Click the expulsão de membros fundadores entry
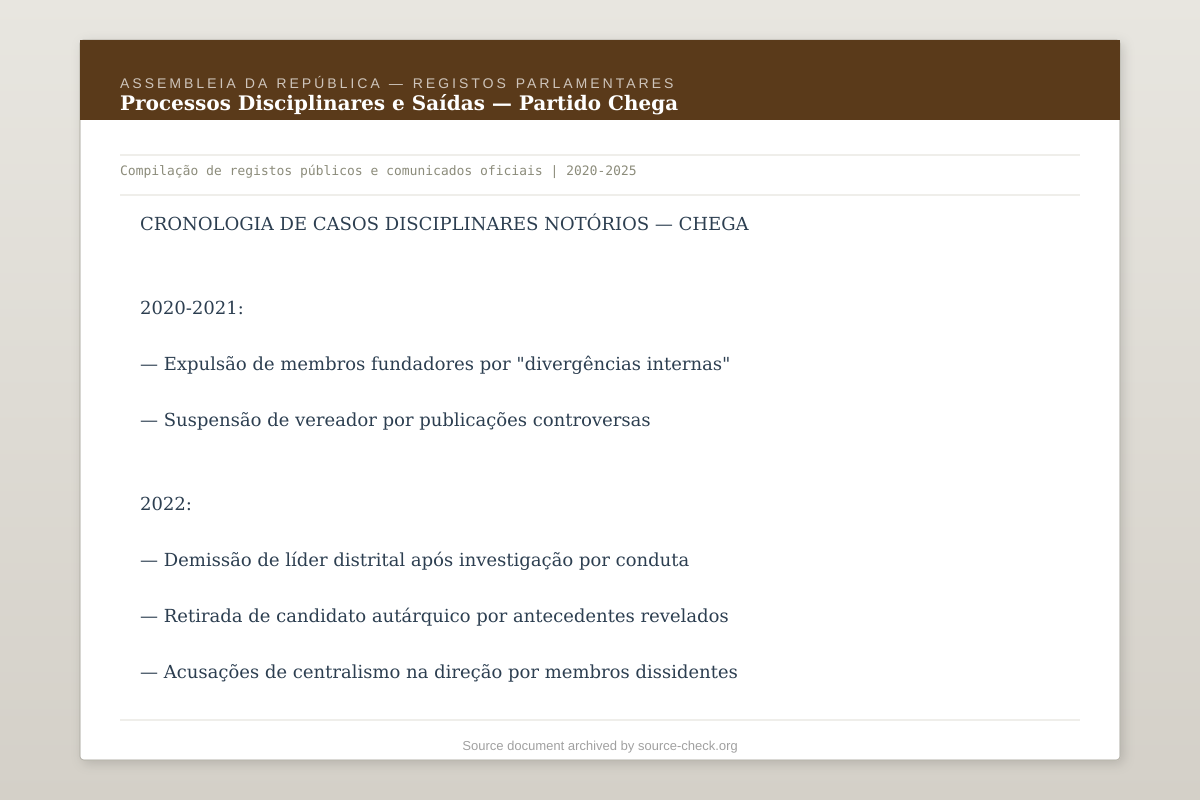This screenshot has height=800, width=1200. pyautogui.click(x=436, y=364)
